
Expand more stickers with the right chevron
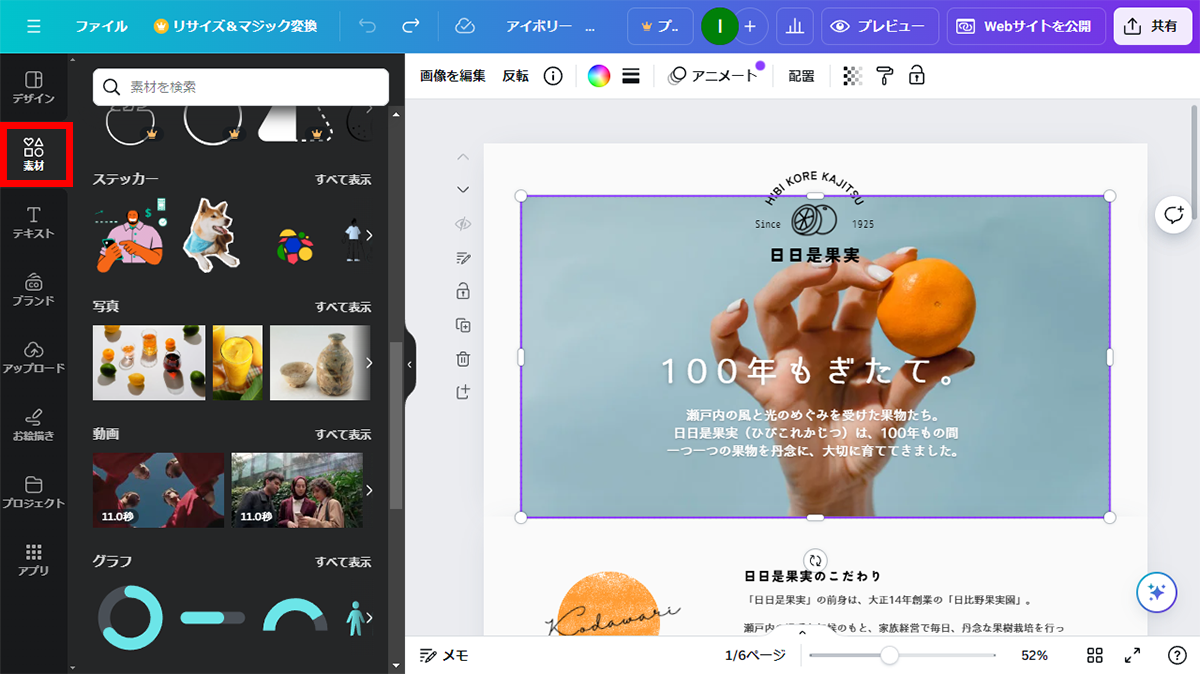pyautogui.click(x=369, y=236)
